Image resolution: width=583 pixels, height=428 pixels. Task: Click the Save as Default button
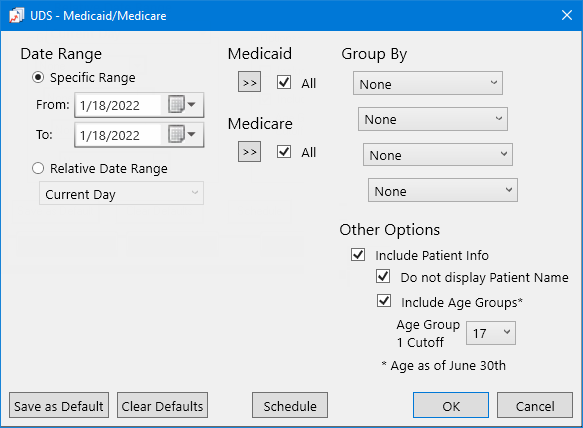click(x=59, y=405)
